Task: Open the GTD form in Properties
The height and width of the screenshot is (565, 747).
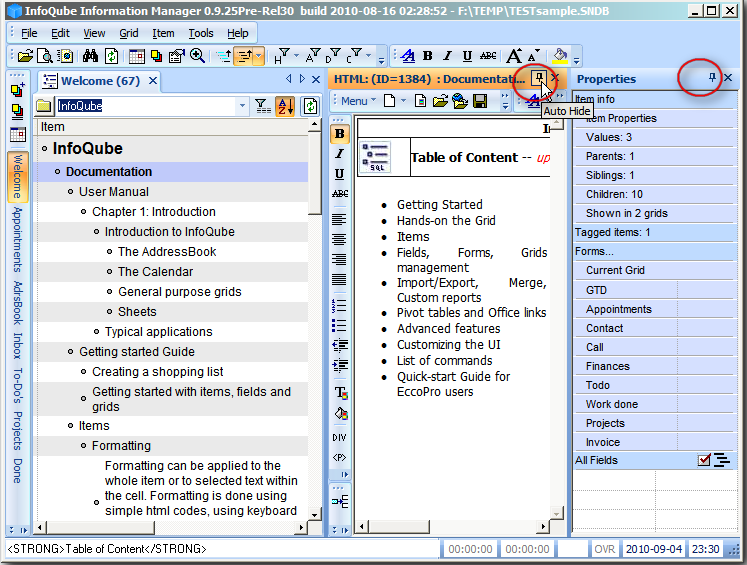Action: 596,290
